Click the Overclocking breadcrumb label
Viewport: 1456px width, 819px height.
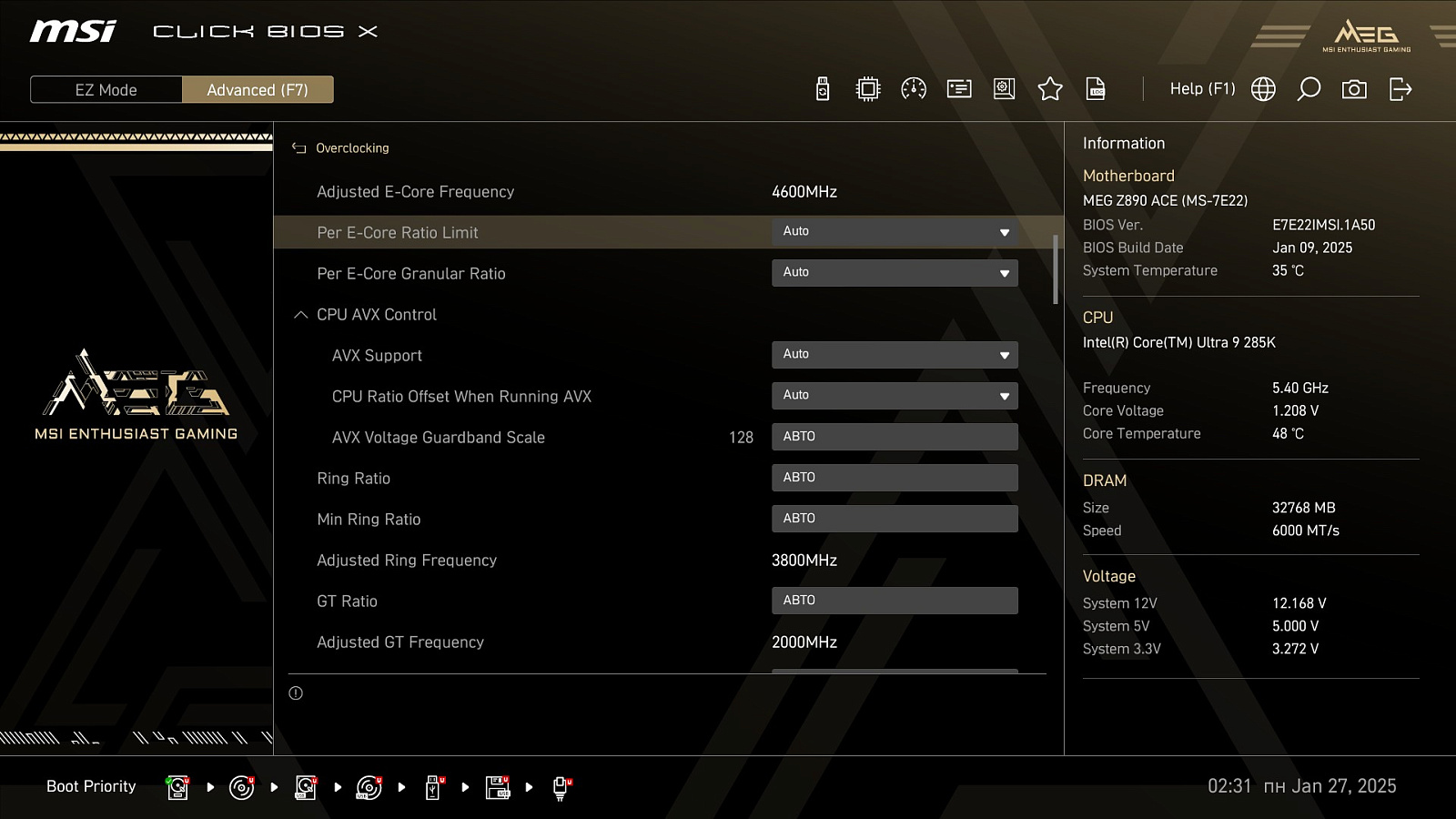coord(352,148)
